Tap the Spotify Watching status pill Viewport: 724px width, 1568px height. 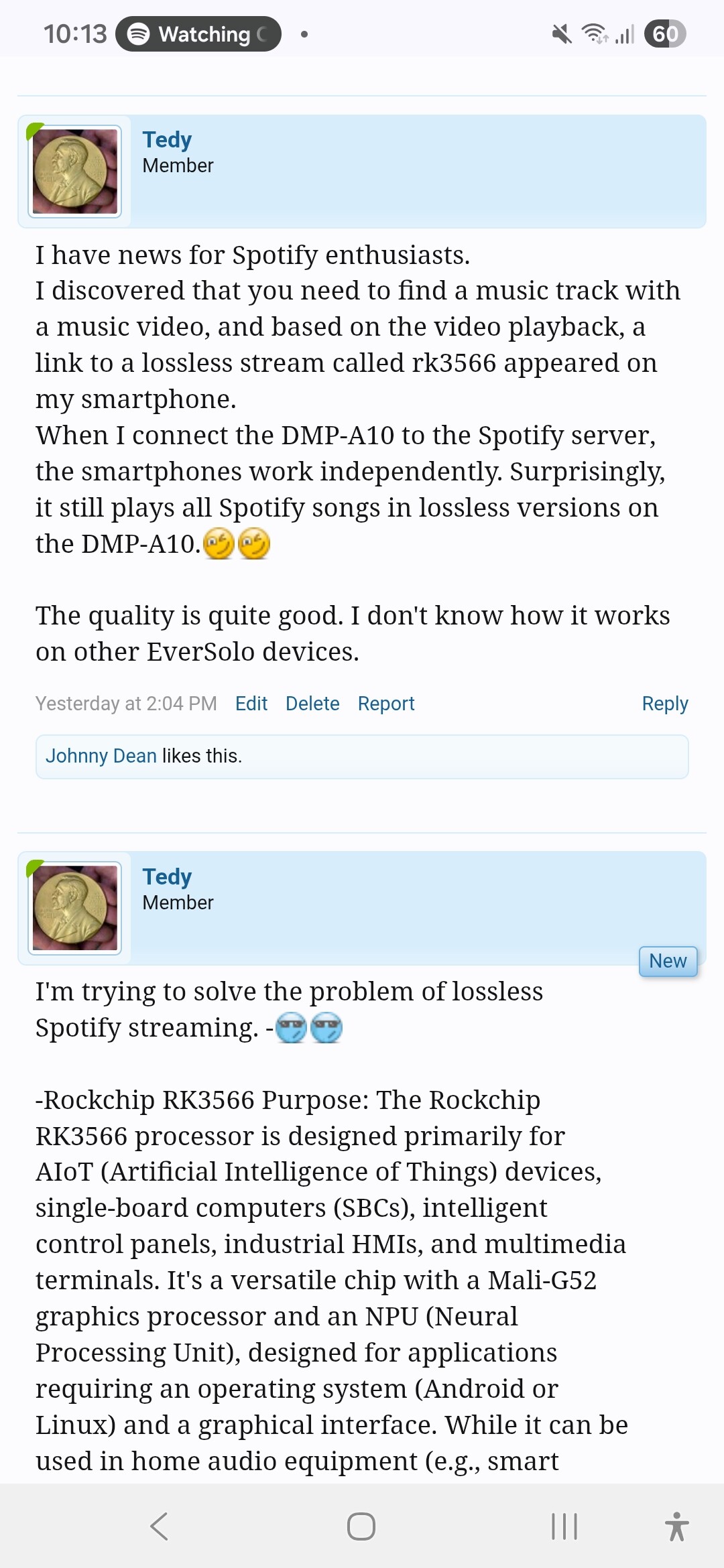point(198,34)
